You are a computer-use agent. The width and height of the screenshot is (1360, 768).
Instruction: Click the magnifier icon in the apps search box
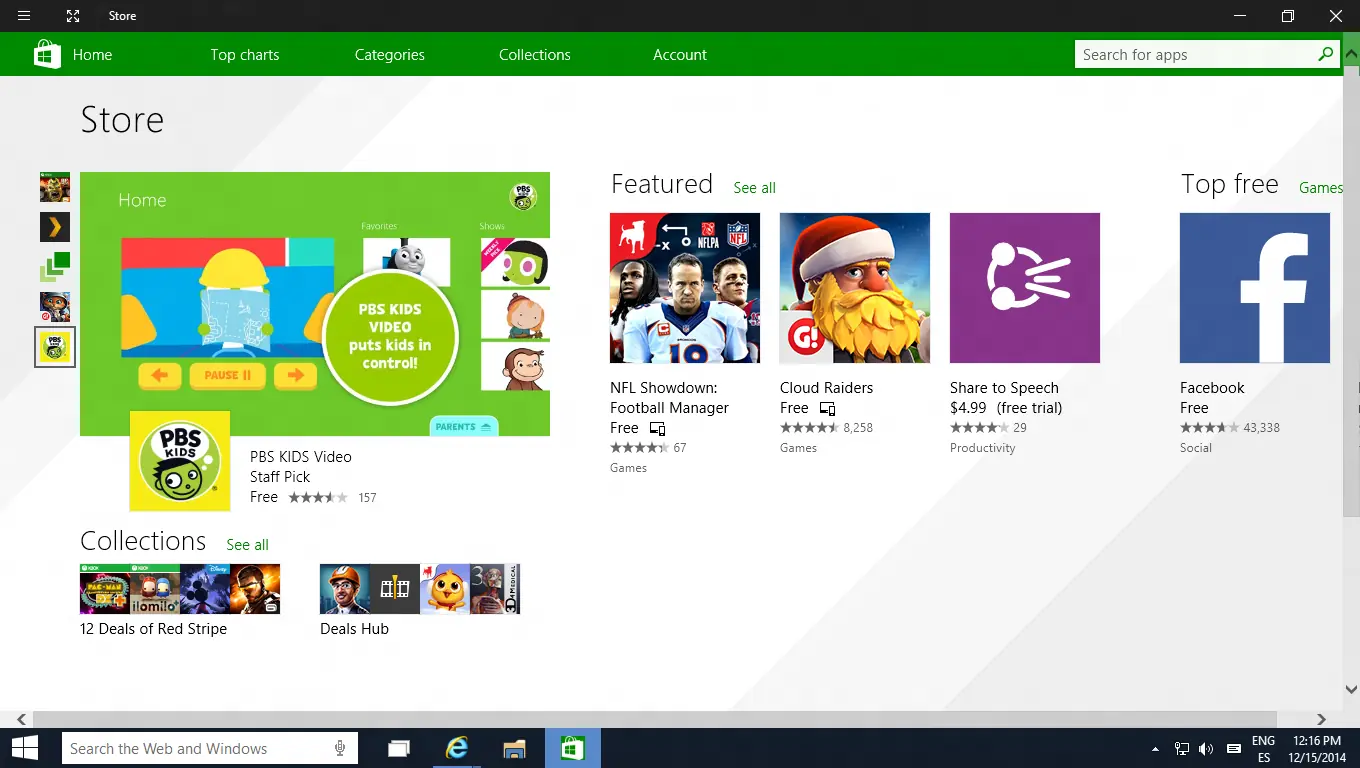point(1325,54)
